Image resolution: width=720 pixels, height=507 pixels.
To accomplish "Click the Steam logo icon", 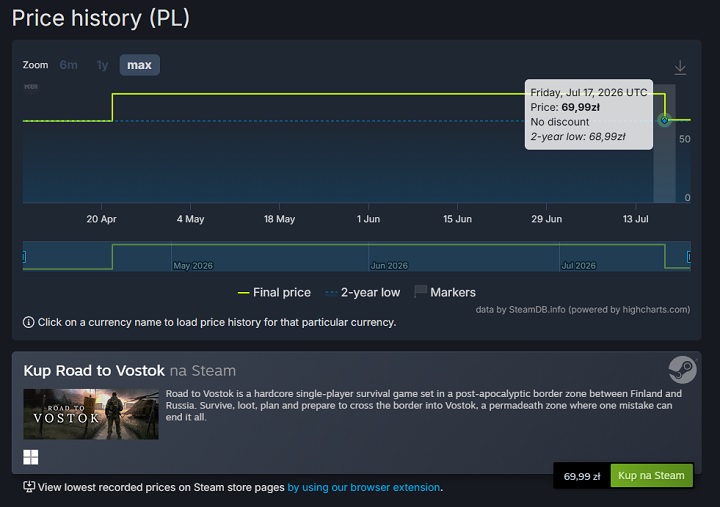I will pos(682,370).
